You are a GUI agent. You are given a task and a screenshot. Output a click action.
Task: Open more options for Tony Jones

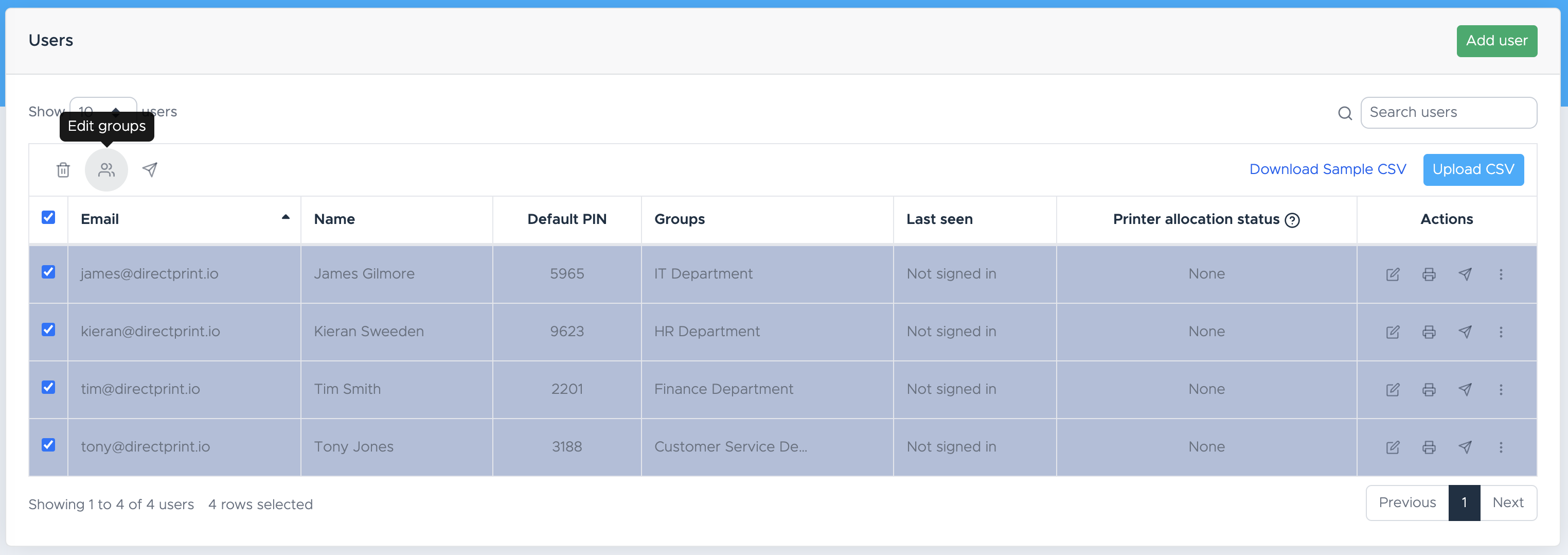pos(1501,447)
